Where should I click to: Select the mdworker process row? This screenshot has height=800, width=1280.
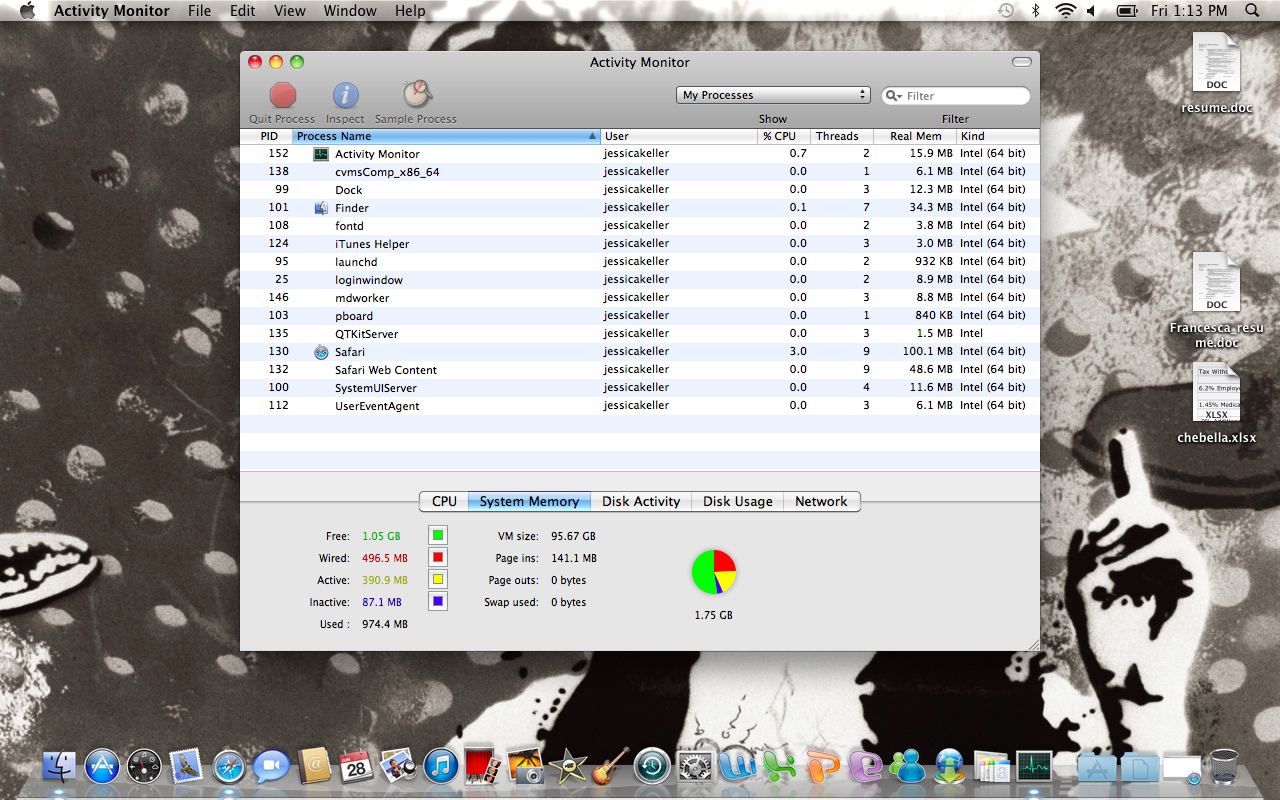tap(640, 298)
